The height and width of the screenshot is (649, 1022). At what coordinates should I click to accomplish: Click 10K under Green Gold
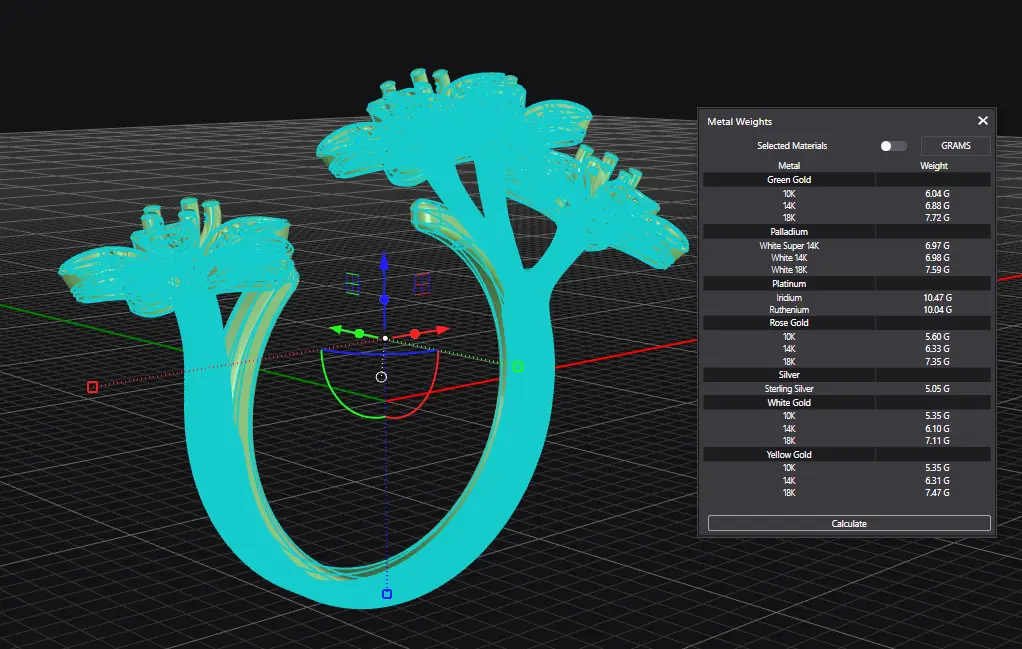(789, 194)
